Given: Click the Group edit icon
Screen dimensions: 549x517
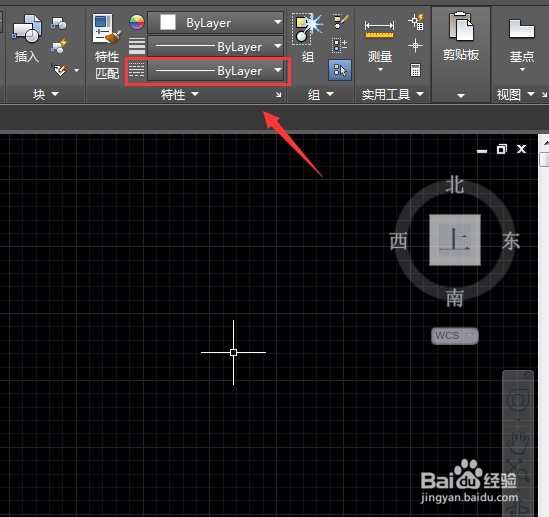Looking at the screenshot, I should [x=340, y=46].
